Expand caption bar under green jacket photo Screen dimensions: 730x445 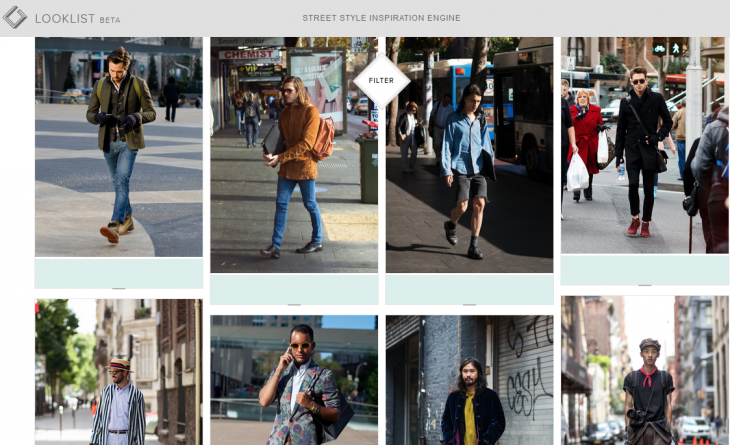point(119,272)
